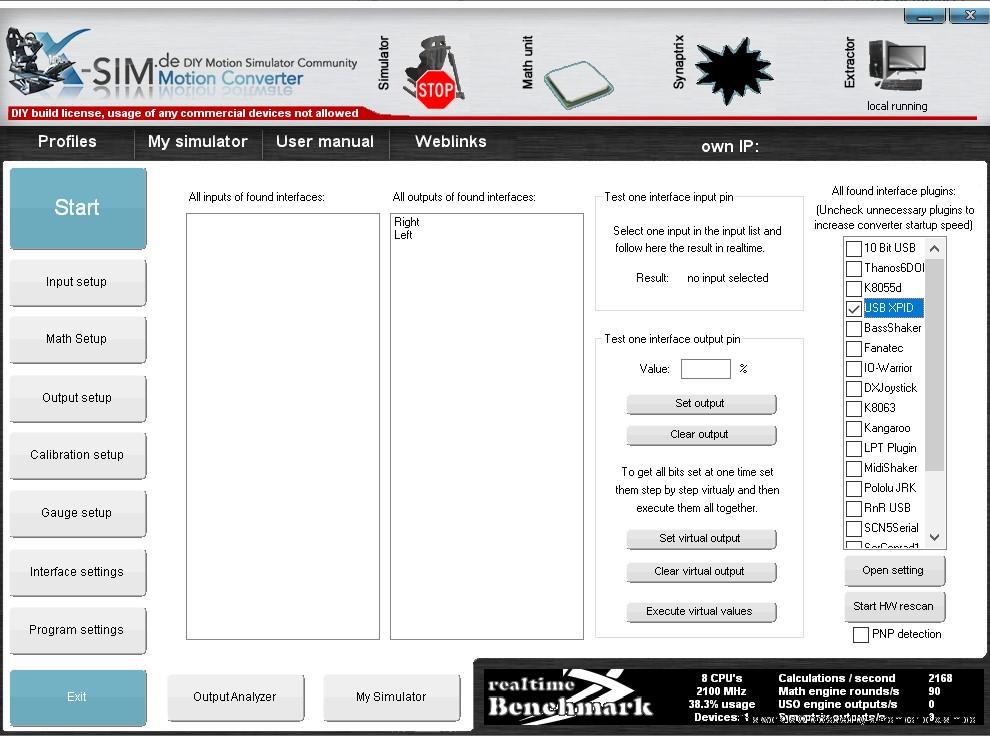Click Start HW rescan button
The height and width of the screenshot is (736, 990).
pos(894,607)
